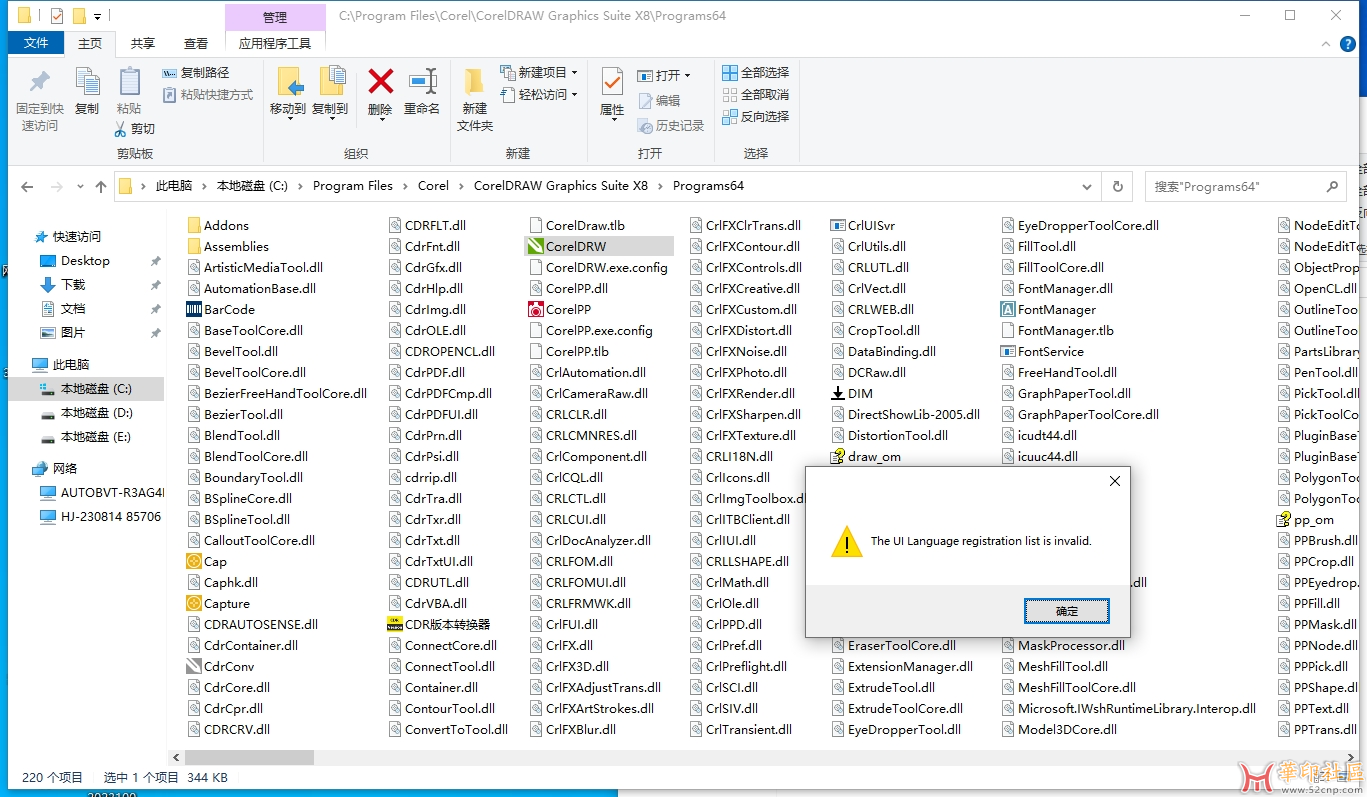Select Desktop in navigation pane
Screen dimensions: 1367x797
pyautogui.click(x=85, y=261)
